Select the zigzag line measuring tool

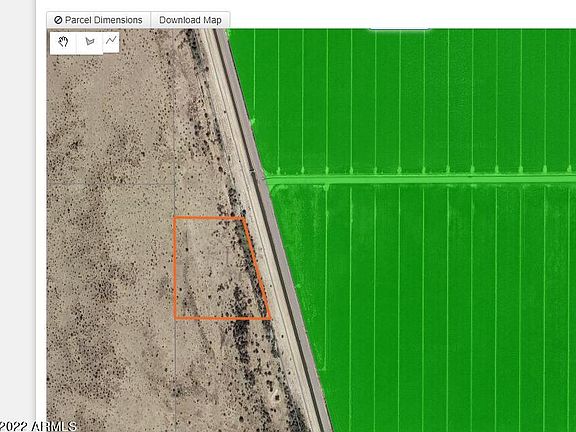[111, 40]
